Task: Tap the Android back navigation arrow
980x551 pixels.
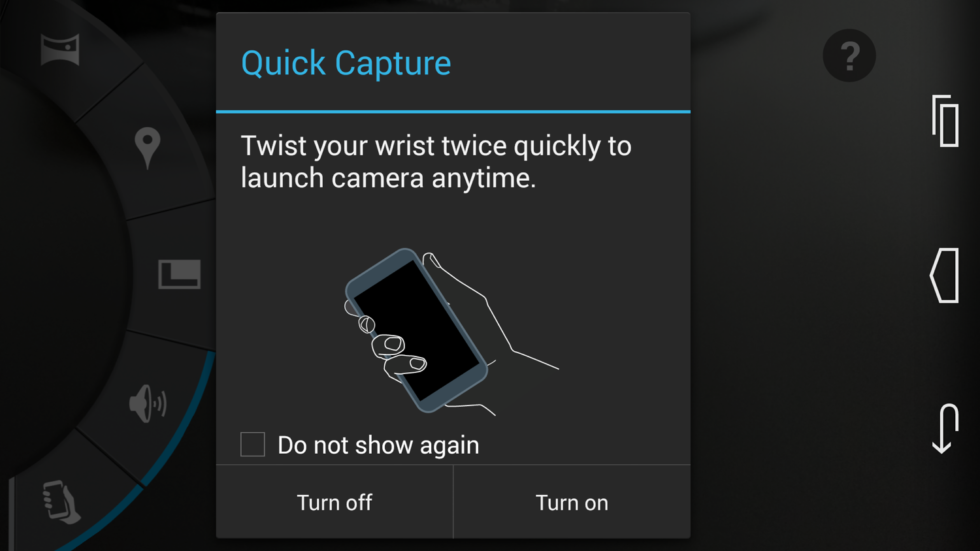Action: pos(945,429)
